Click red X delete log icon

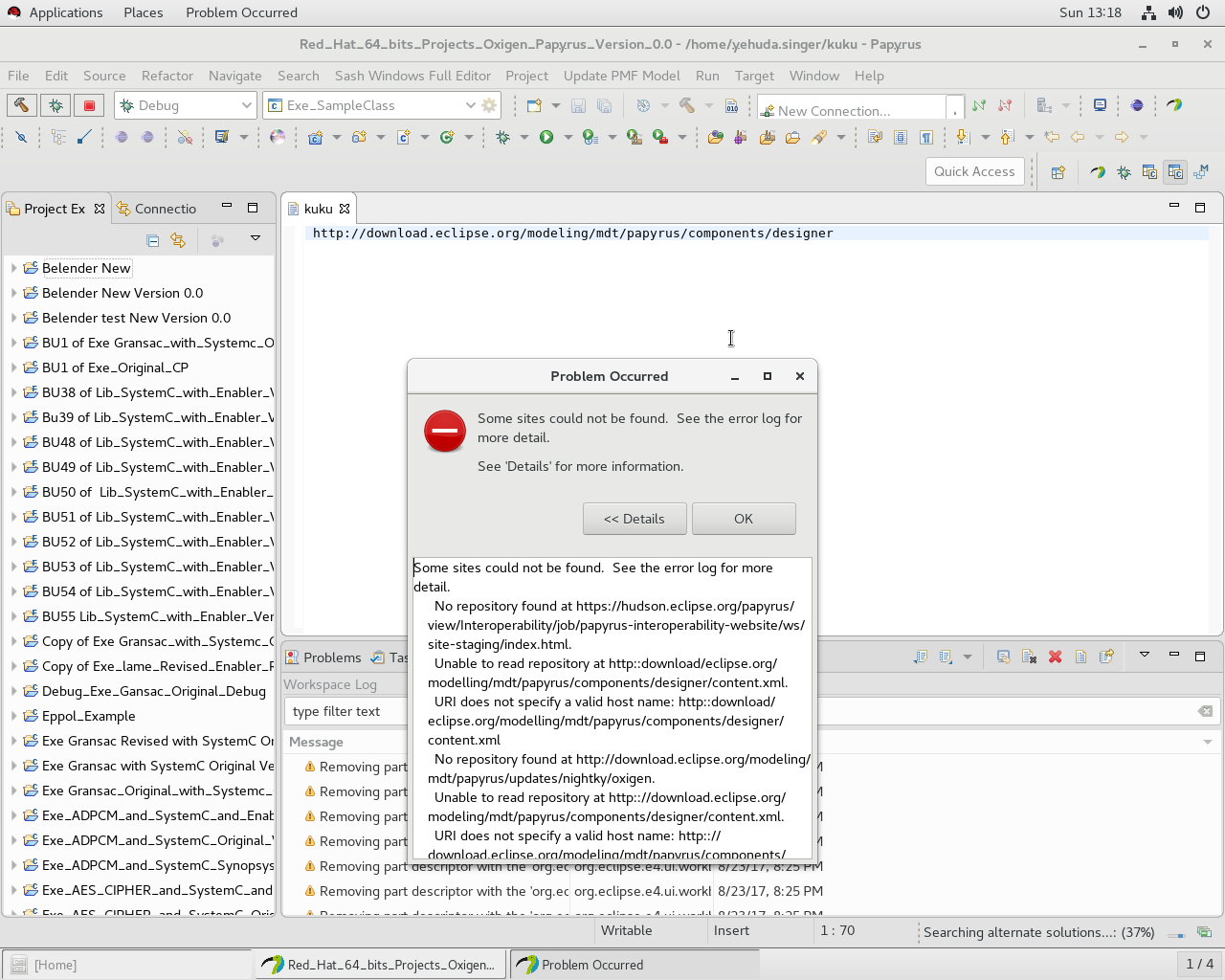1055,657
